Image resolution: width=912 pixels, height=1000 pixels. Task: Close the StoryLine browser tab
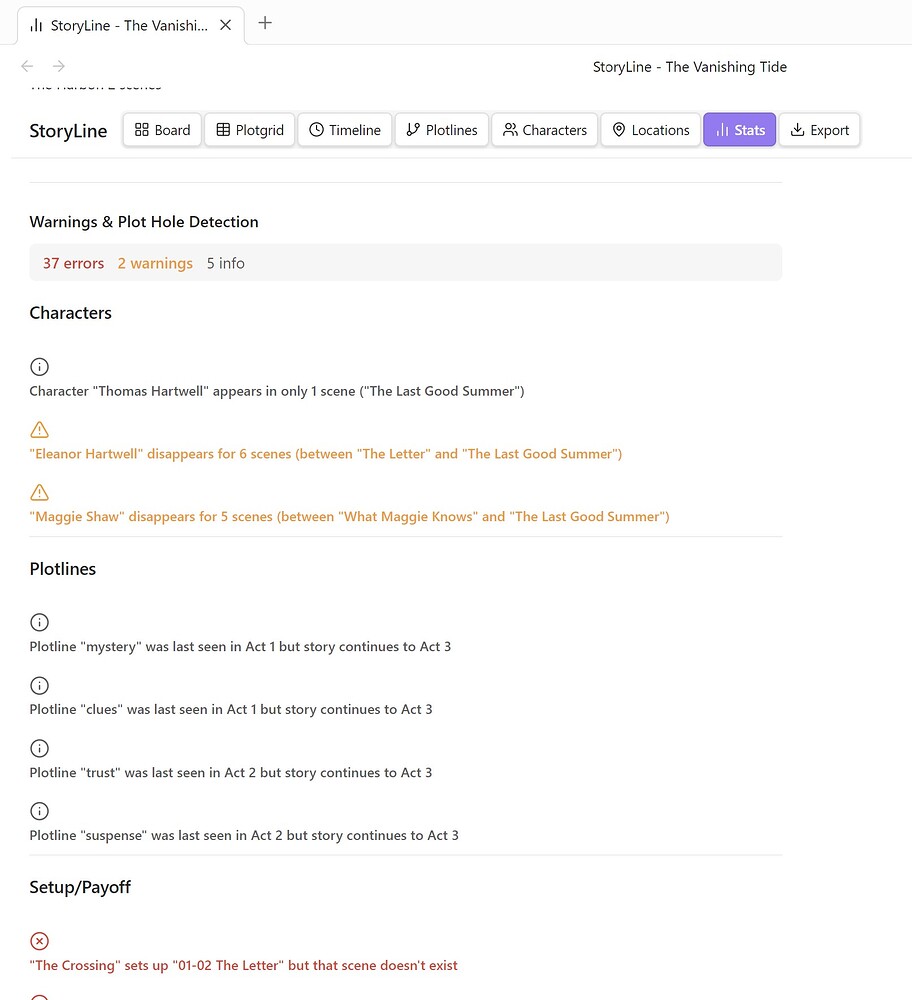(225, 25)
